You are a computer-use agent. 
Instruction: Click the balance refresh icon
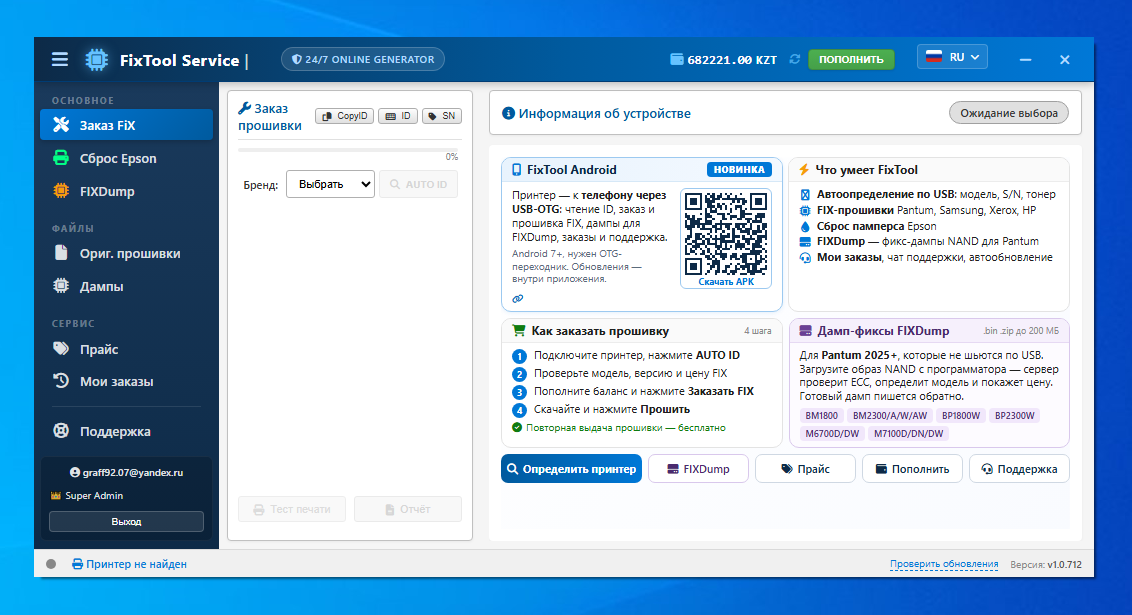point(795,59)
